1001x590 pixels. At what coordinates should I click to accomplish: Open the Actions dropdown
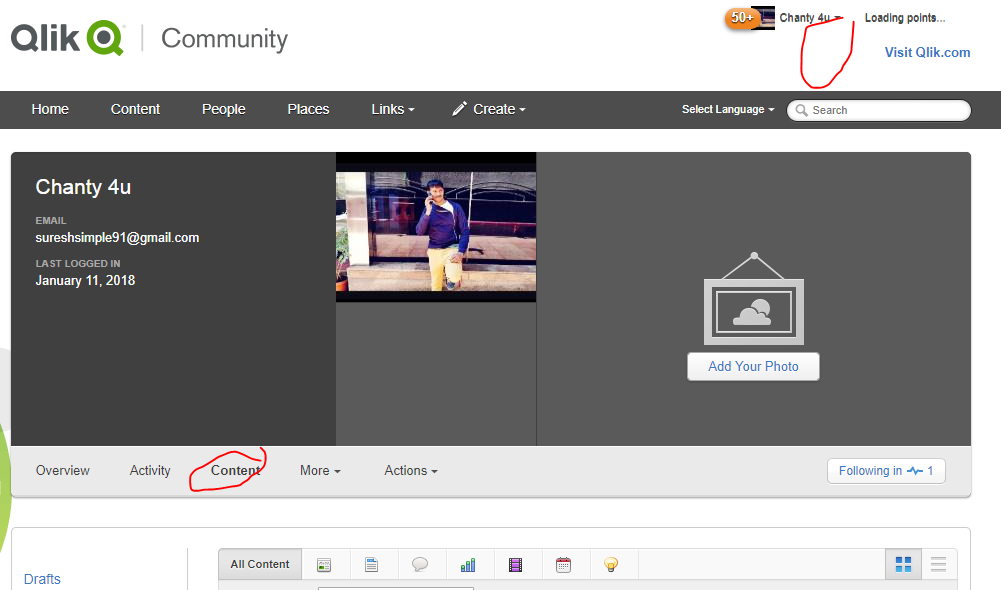410,471
